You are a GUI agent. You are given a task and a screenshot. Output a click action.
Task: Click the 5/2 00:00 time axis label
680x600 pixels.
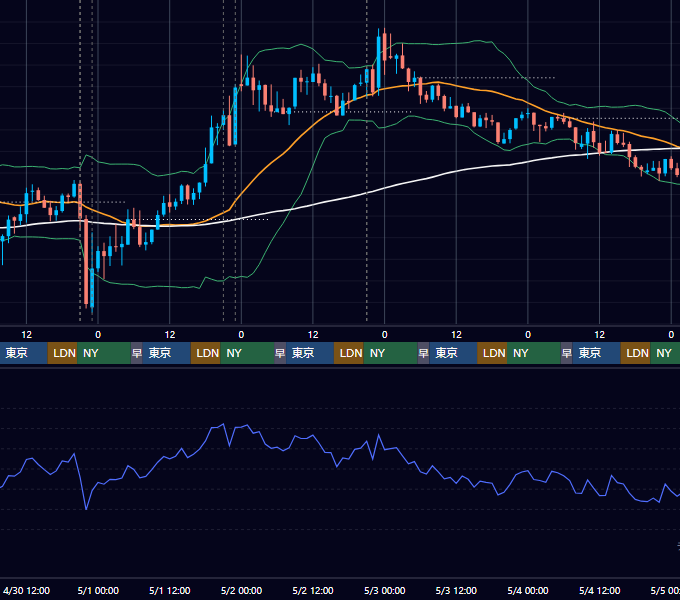(x=241, y=590)
